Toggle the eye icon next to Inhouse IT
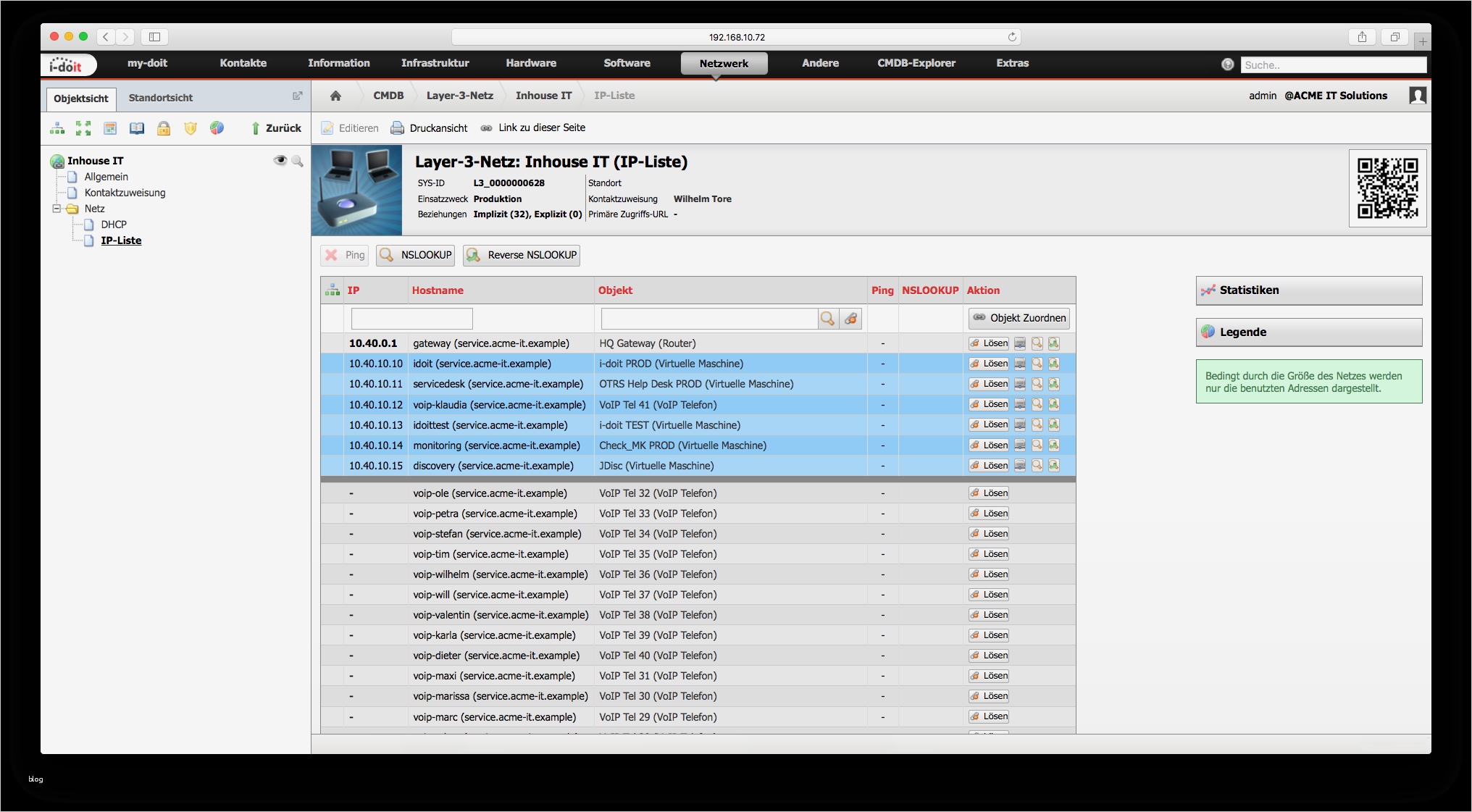The height and width of the screenshot is (812, 1472). (280, 161)
